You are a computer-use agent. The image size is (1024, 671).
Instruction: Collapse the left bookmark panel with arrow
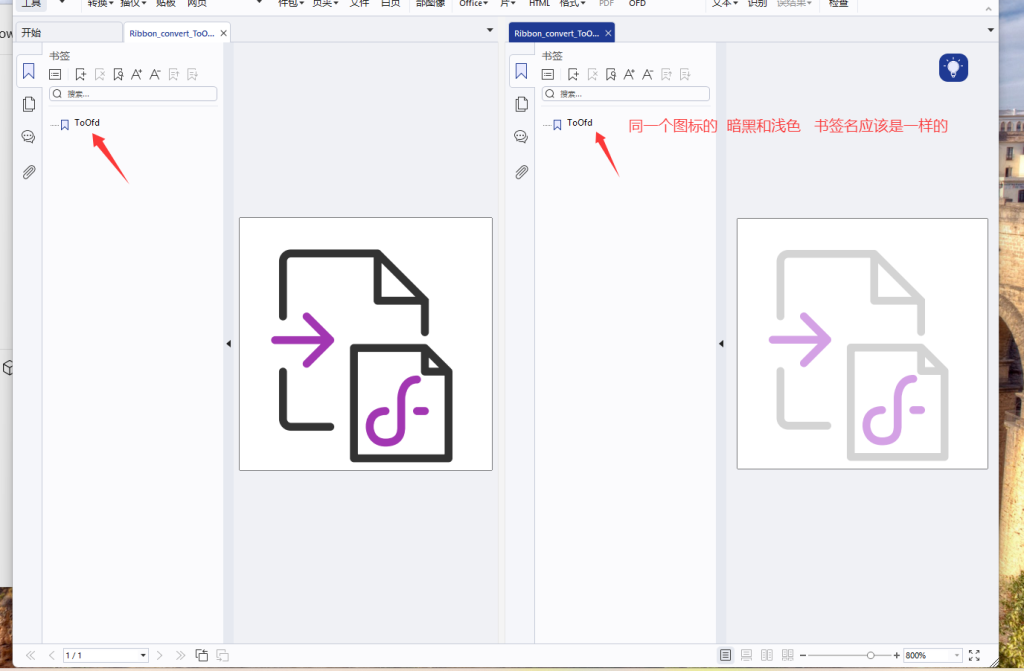228,343
